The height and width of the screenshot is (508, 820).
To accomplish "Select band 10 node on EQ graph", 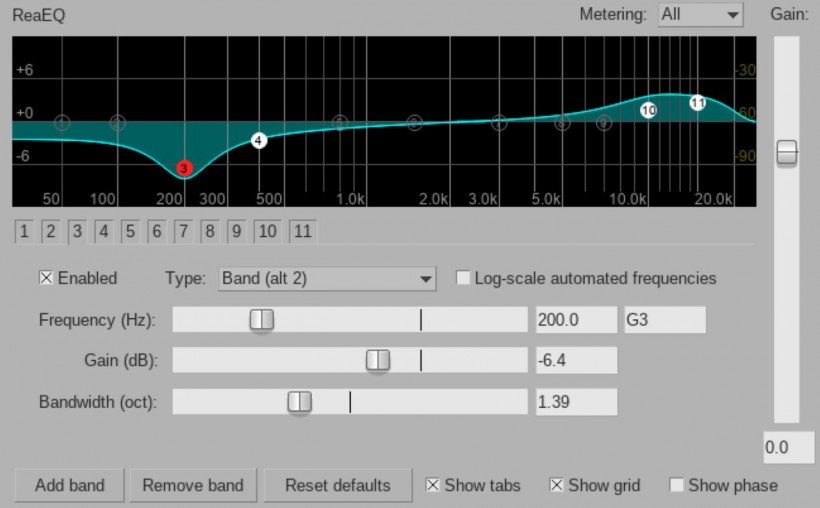I will tap(648, 110).
